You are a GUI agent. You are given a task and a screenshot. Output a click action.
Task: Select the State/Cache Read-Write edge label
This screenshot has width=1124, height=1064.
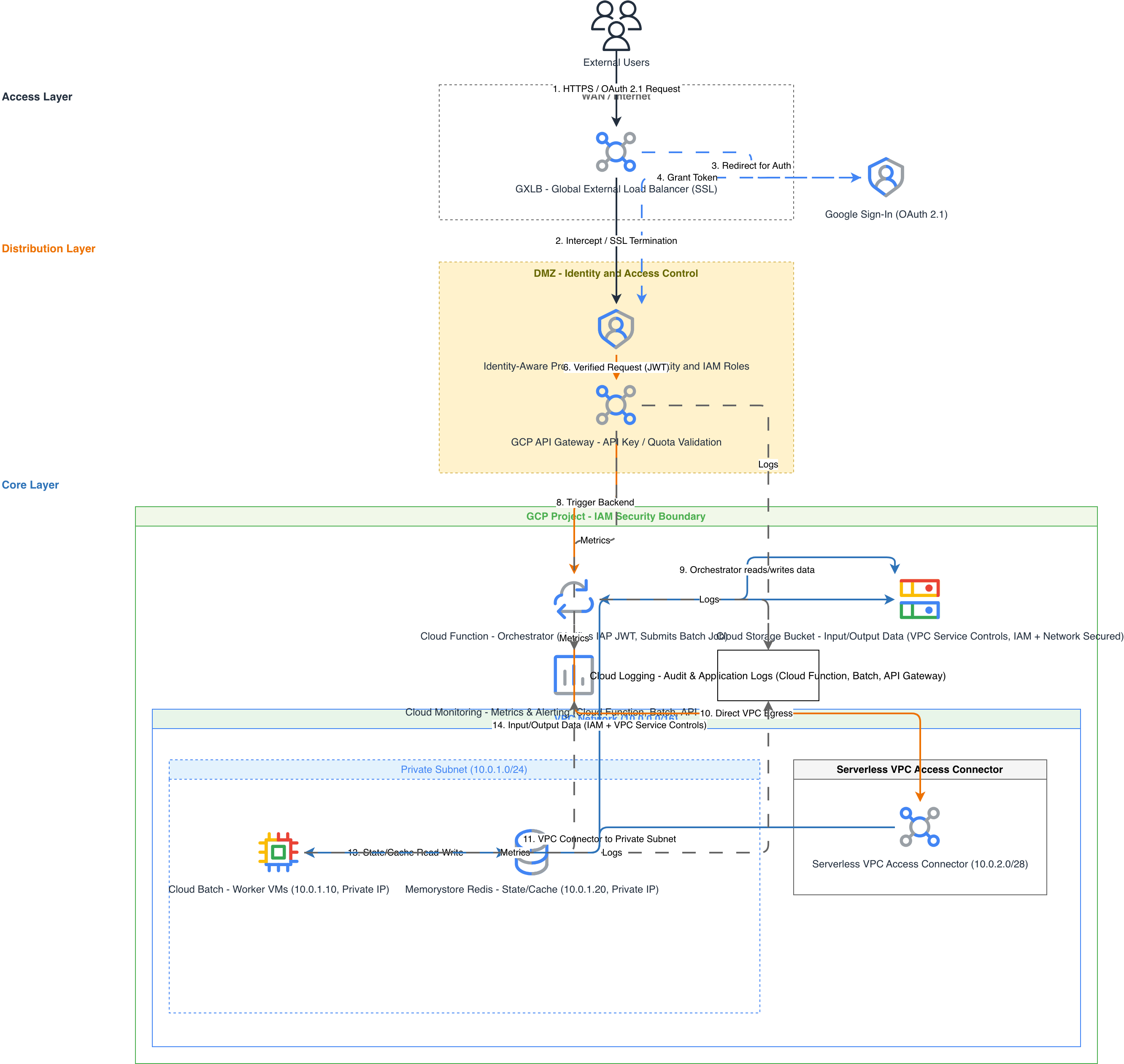[405, 853]
